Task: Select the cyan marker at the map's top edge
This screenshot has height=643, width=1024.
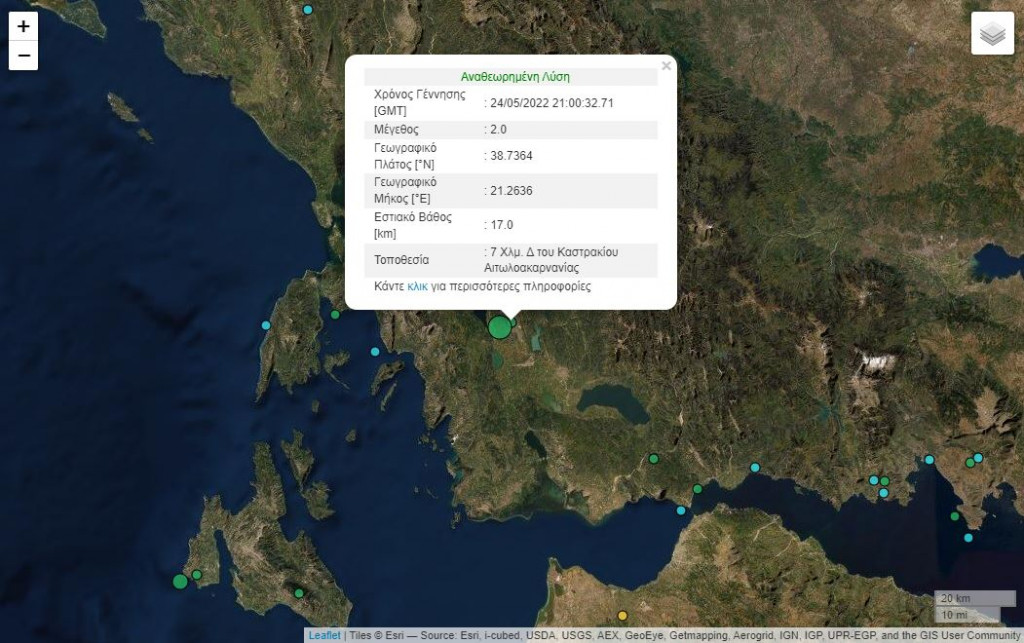Action: pos(308,10)
